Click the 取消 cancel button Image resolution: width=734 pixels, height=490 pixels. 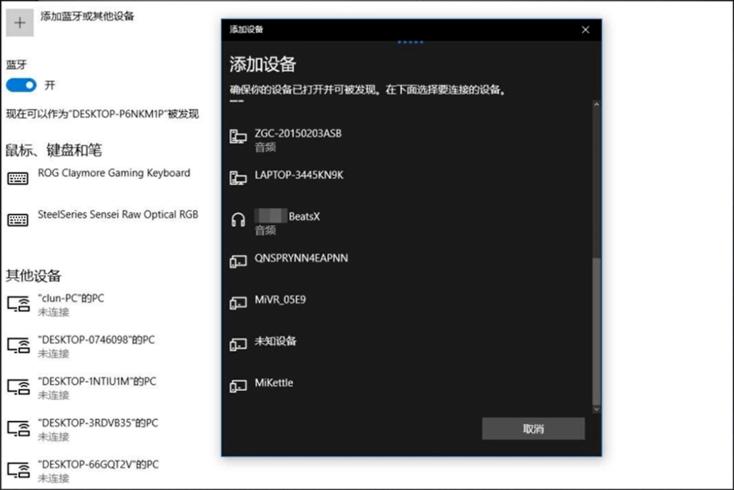(533, 429)
